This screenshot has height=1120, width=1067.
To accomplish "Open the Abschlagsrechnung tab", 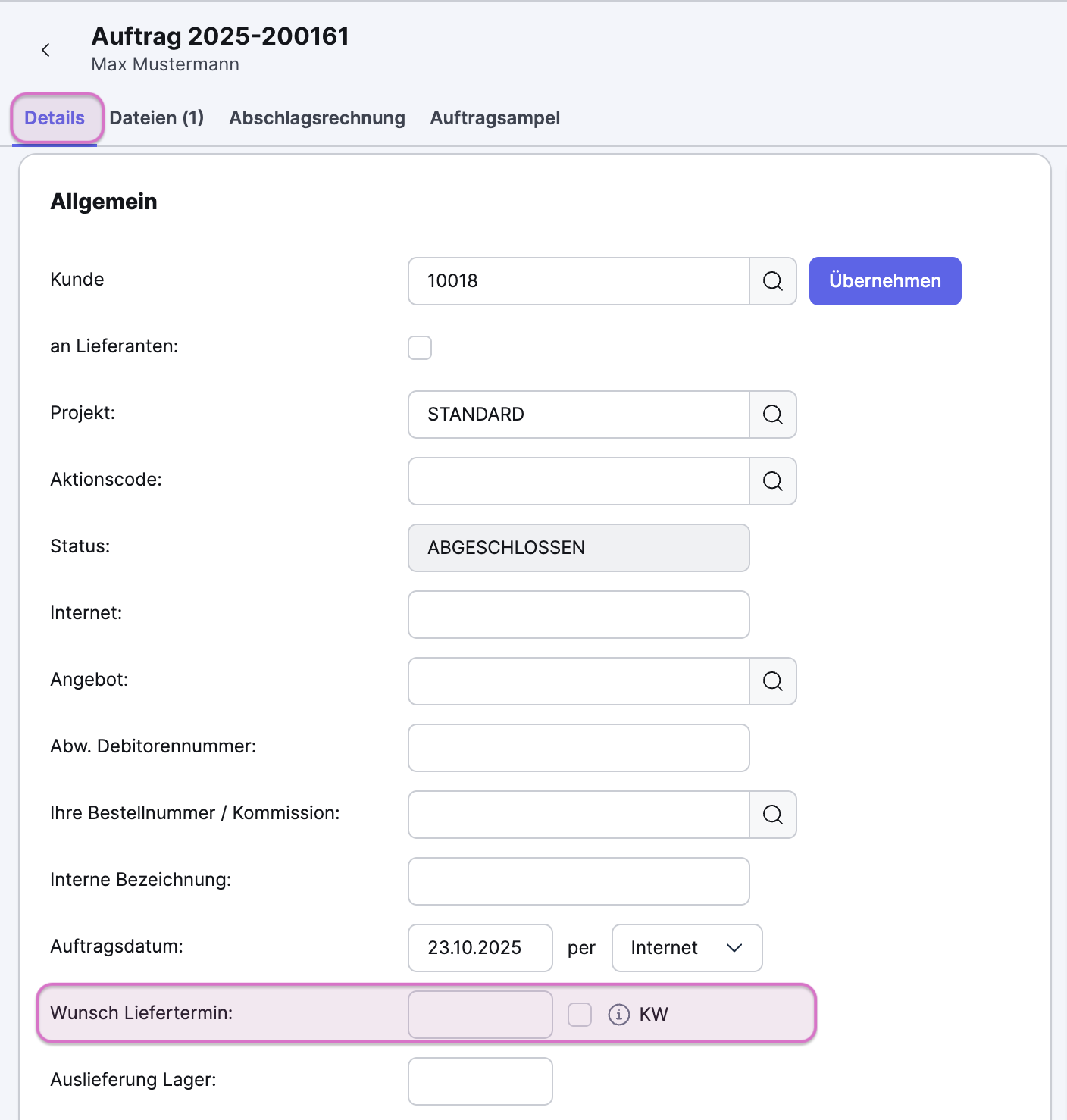I will (x=317, y=118).
